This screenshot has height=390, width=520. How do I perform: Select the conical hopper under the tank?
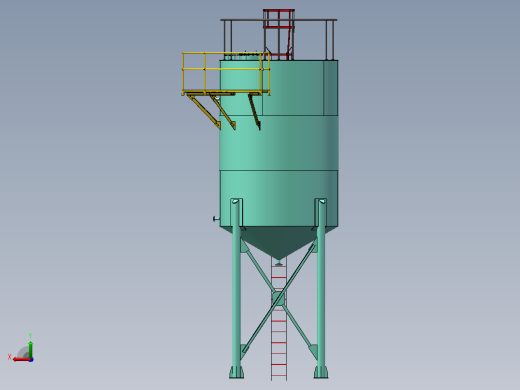click(279, 242)
